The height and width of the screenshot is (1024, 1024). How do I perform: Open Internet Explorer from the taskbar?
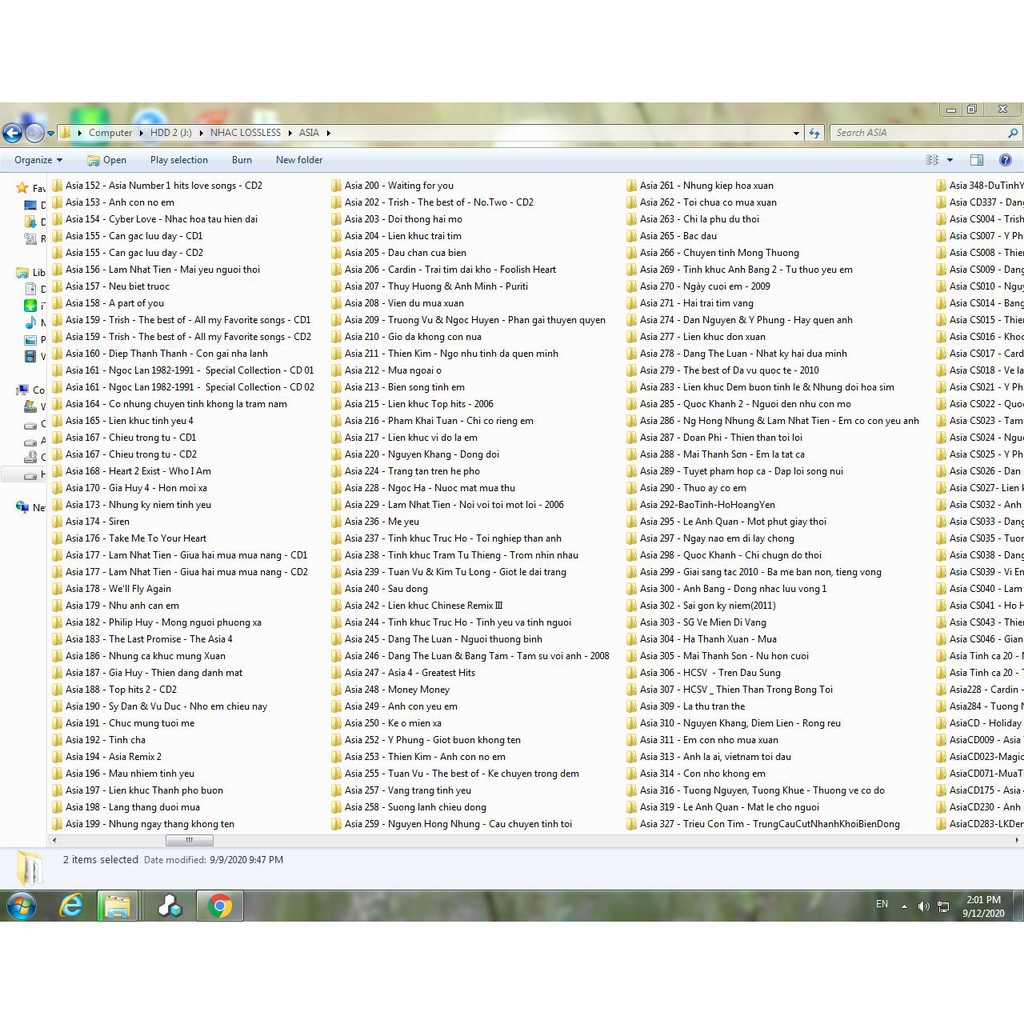pyautogui.click(x=71, y=906)
